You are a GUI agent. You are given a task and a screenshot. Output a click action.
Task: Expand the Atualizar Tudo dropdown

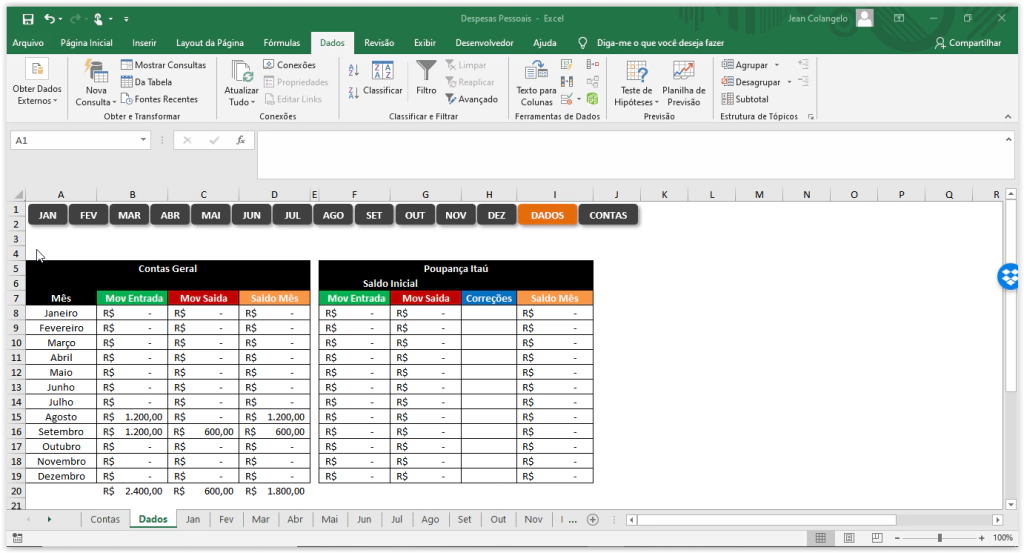coord(241,102)
